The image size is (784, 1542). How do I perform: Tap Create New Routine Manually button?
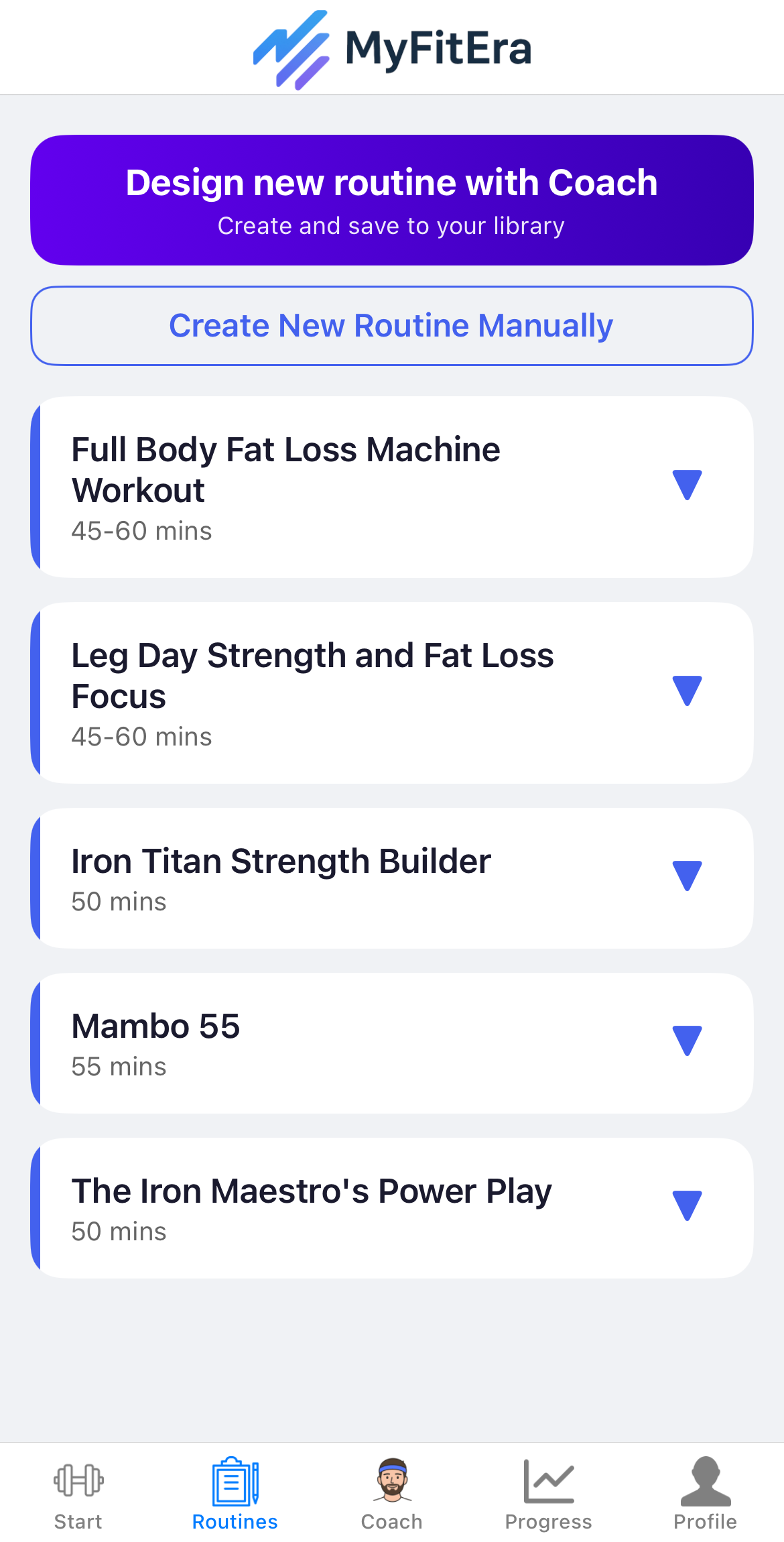(x=392, y=326)
